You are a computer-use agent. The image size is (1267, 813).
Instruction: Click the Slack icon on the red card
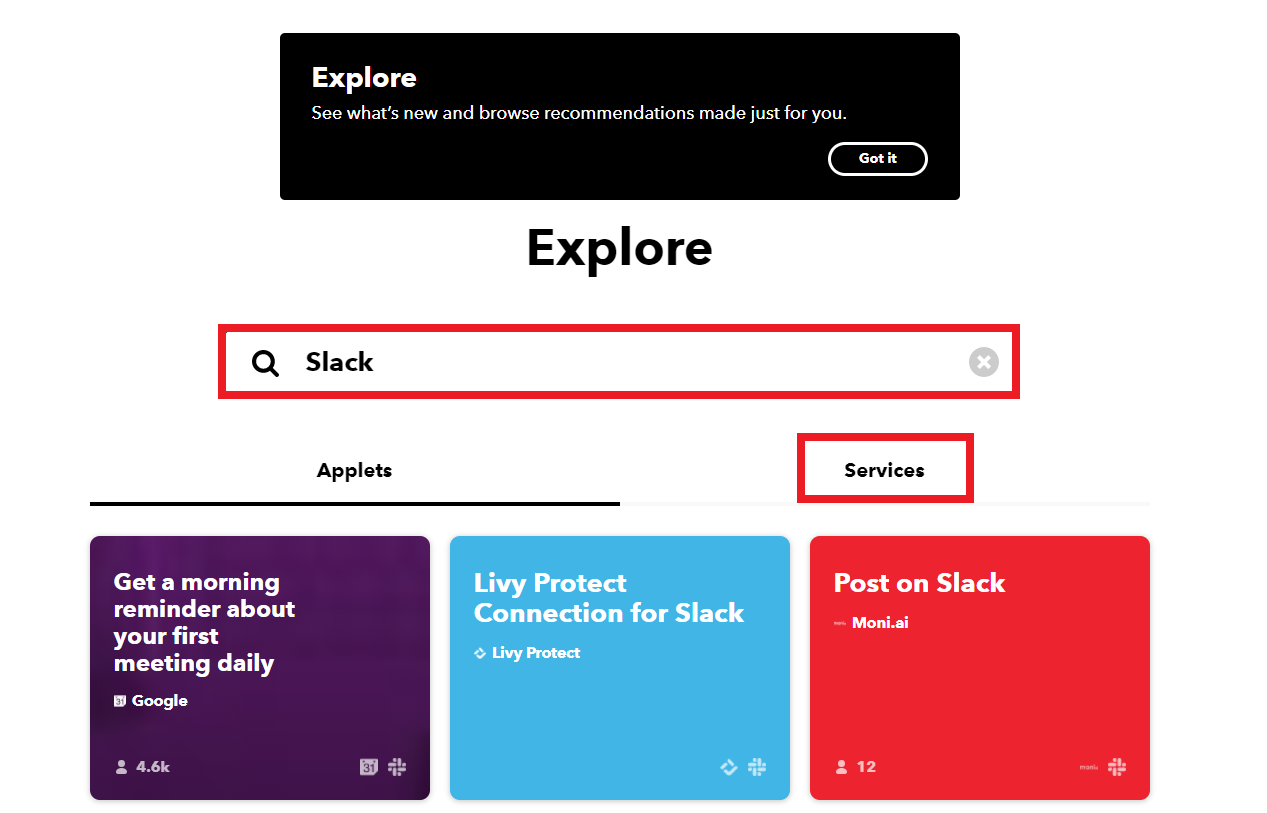[x=1117, y=767]
